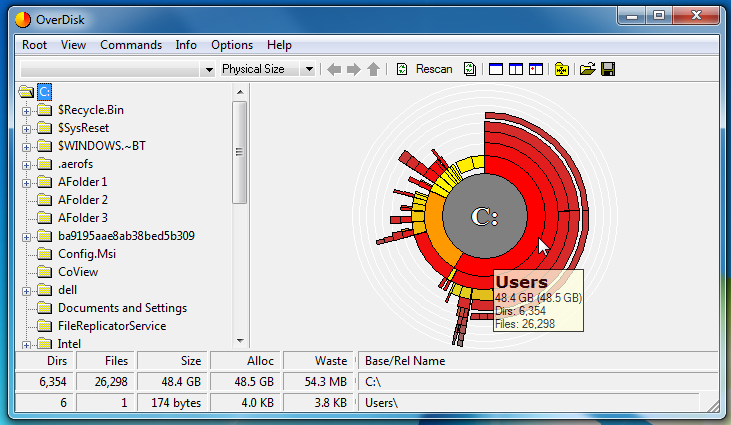Select the .aerofs folder name
The image size is (731, 425).
coord(76,164)
